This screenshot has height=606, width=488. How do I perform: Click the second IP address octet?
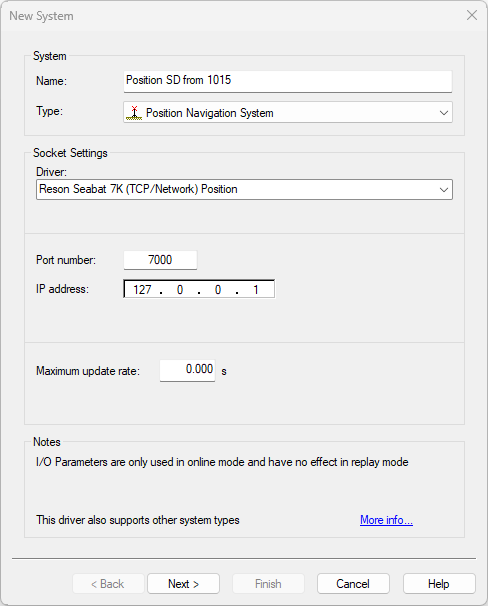click(180, 289)
